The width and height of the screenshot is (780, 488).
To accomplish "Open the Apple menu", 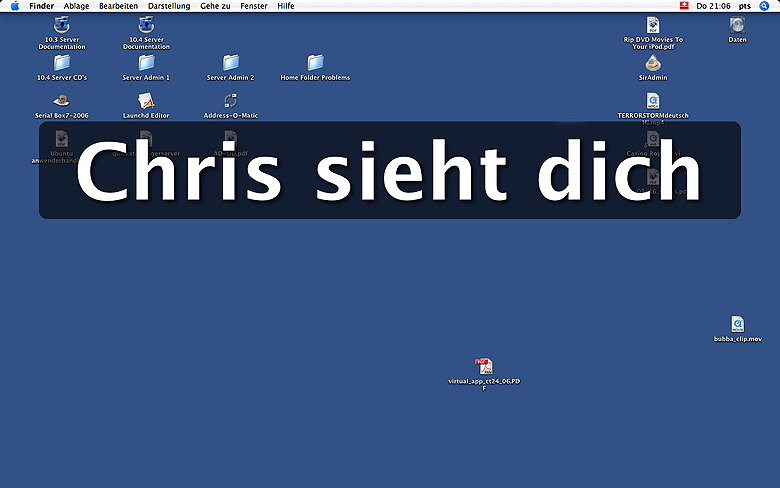I will [15, 6].
